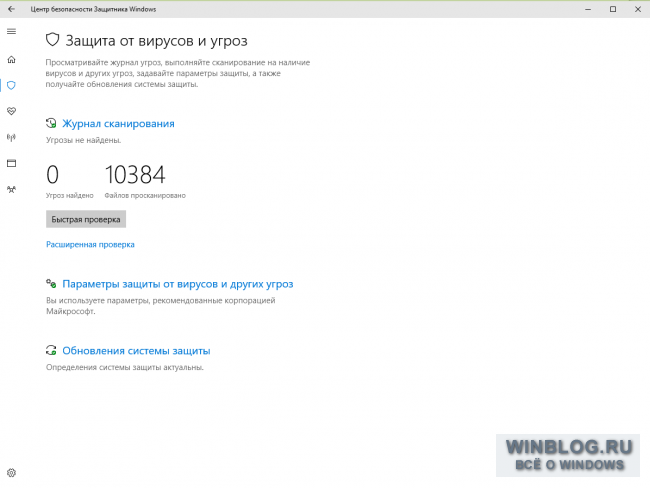Click the protection settings gears icon
The image size is (650, 488).
click(x=51, y=284)
